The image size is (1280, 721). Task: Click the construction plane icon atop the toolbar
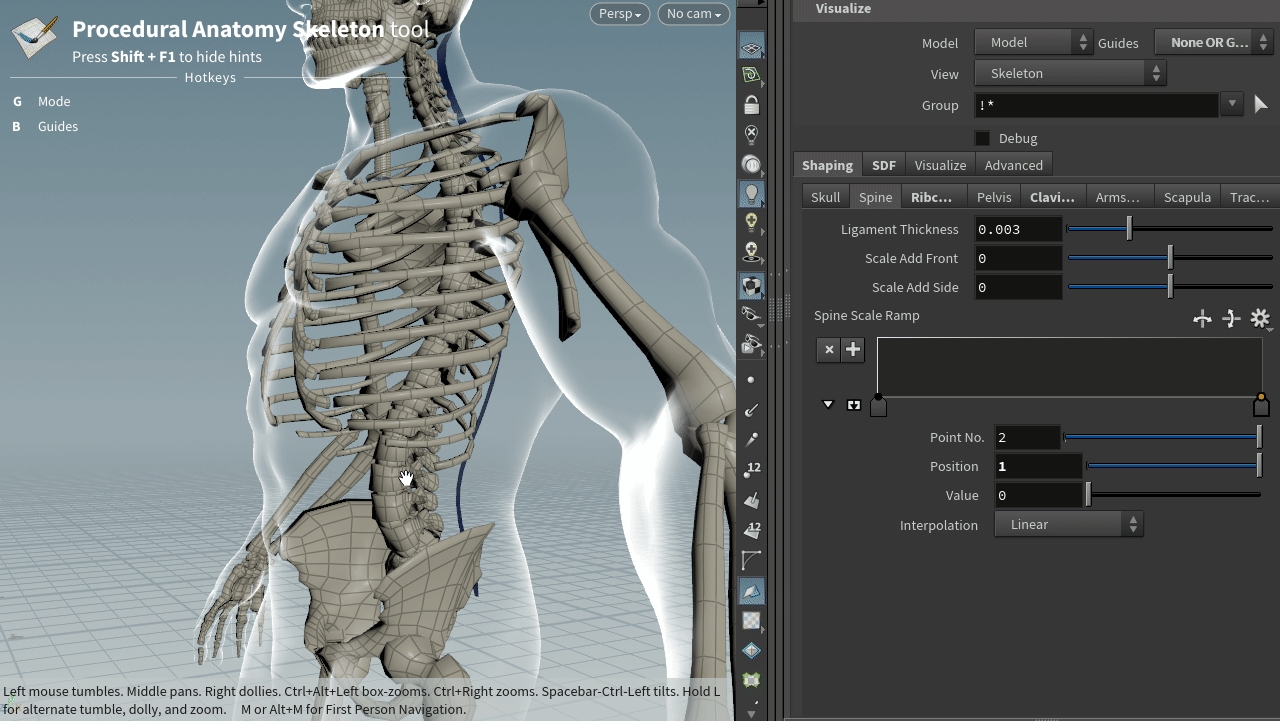(x=751, y=46)
